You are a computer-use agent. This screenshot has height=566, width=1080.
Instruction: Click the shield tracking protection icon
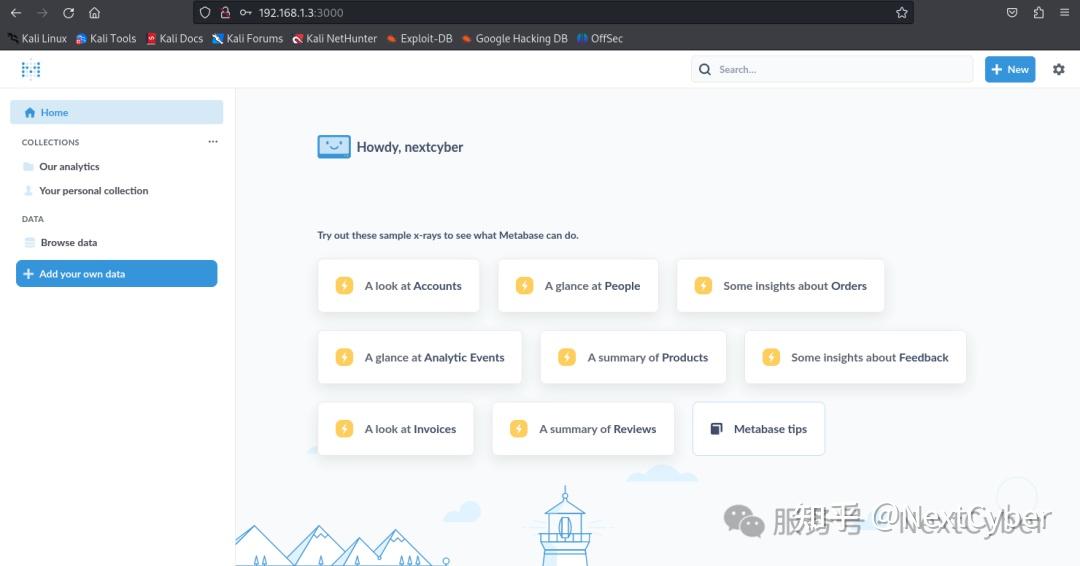click(x=205, y=12)
